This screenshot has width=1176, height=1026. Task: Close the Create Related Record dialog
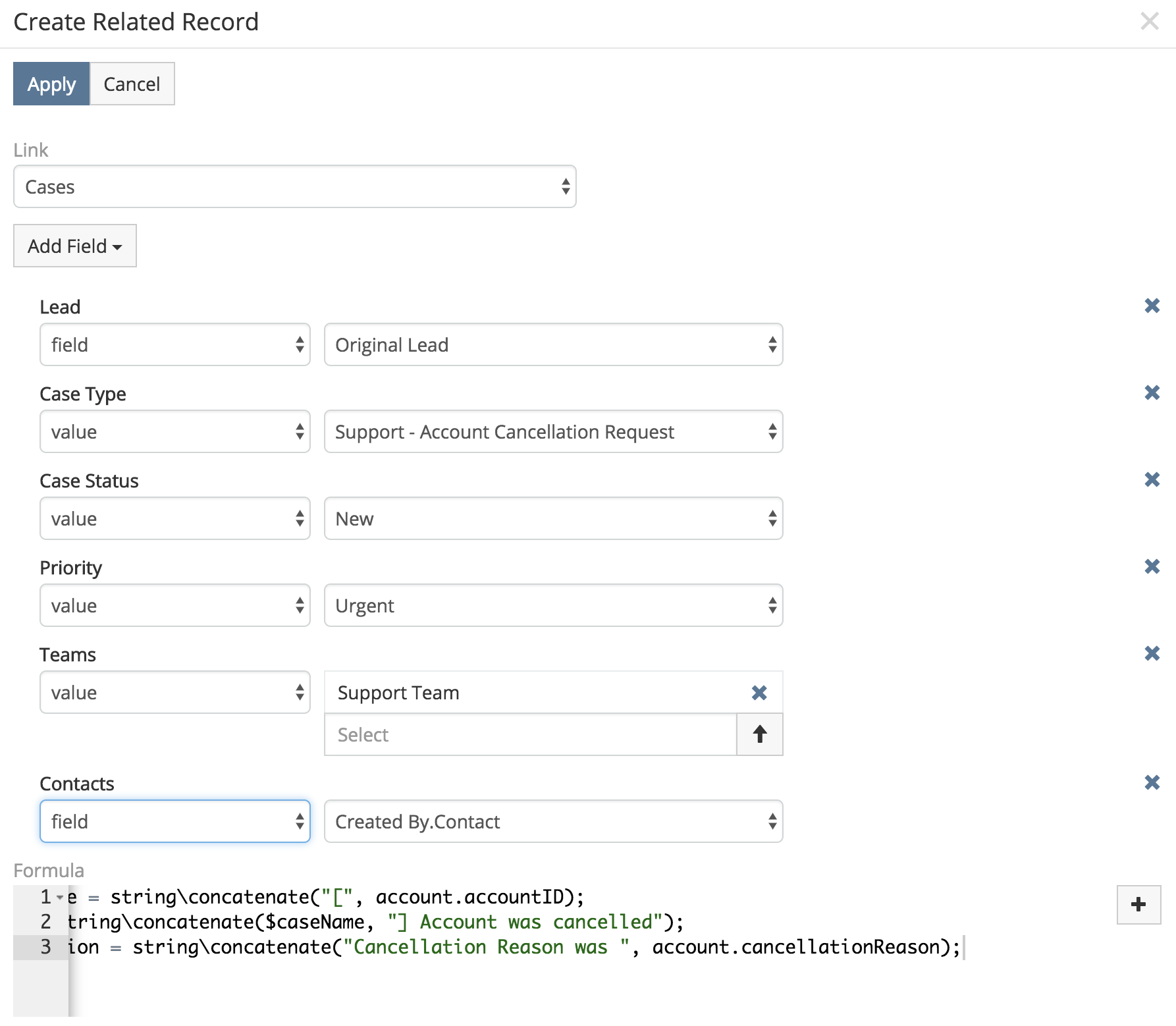(1150, 22)
